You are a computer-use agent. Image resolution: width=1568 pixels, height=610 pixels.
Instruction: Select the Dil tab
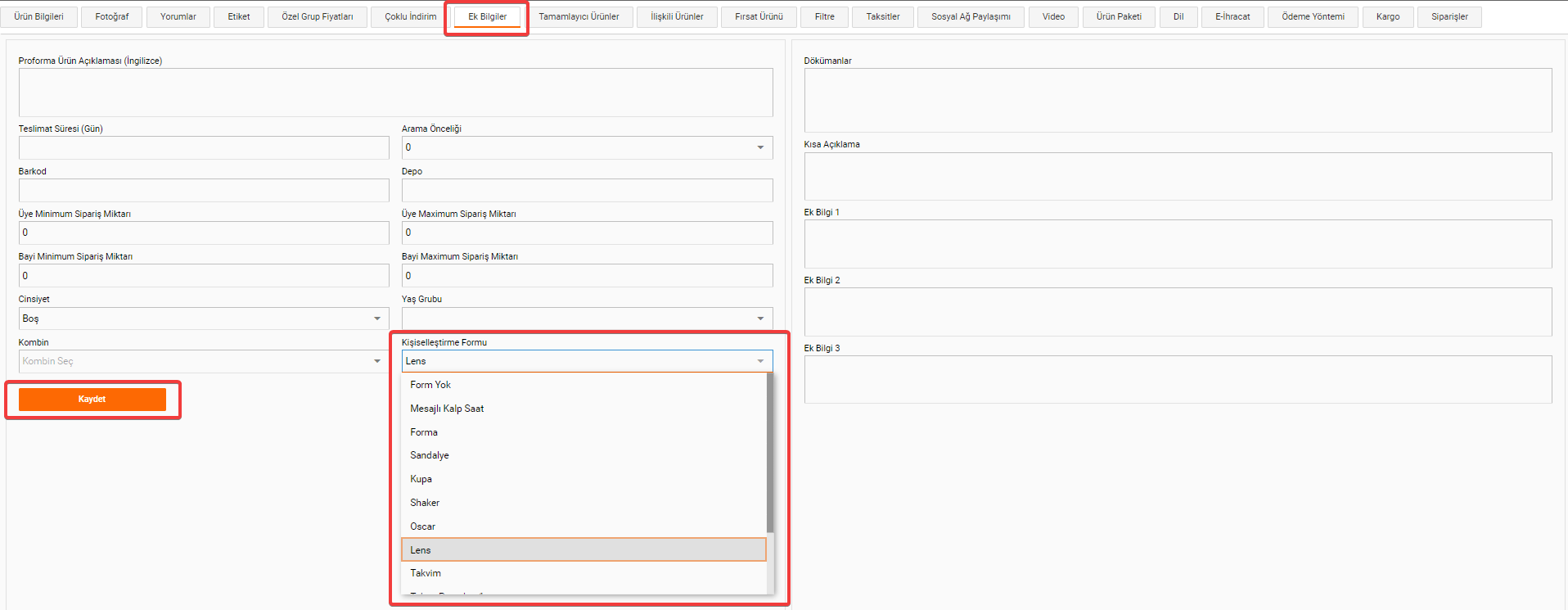click(x=1178, y=16)
